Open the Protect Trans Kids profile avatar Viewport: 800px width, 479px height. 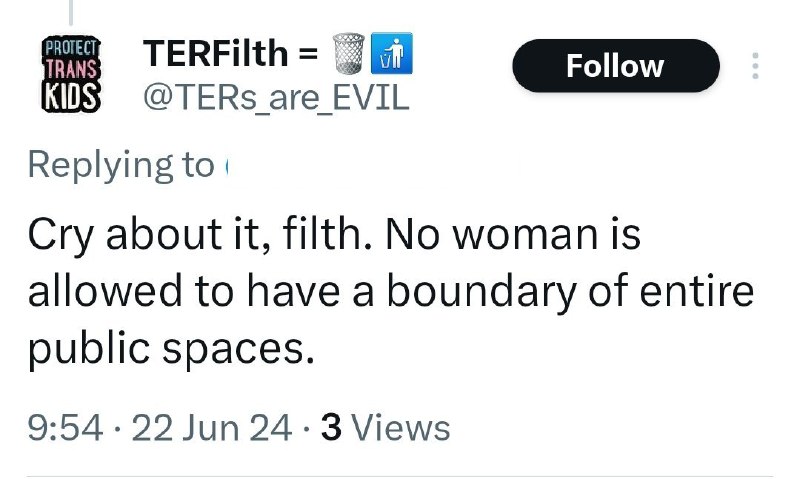(72, 73)
